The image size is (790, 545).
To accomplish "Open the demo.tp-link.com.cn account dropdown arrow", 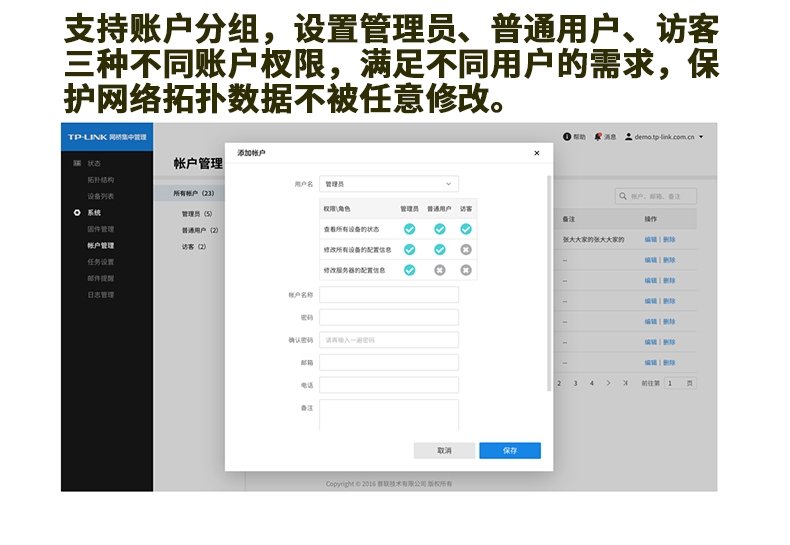I will point(701,137).
